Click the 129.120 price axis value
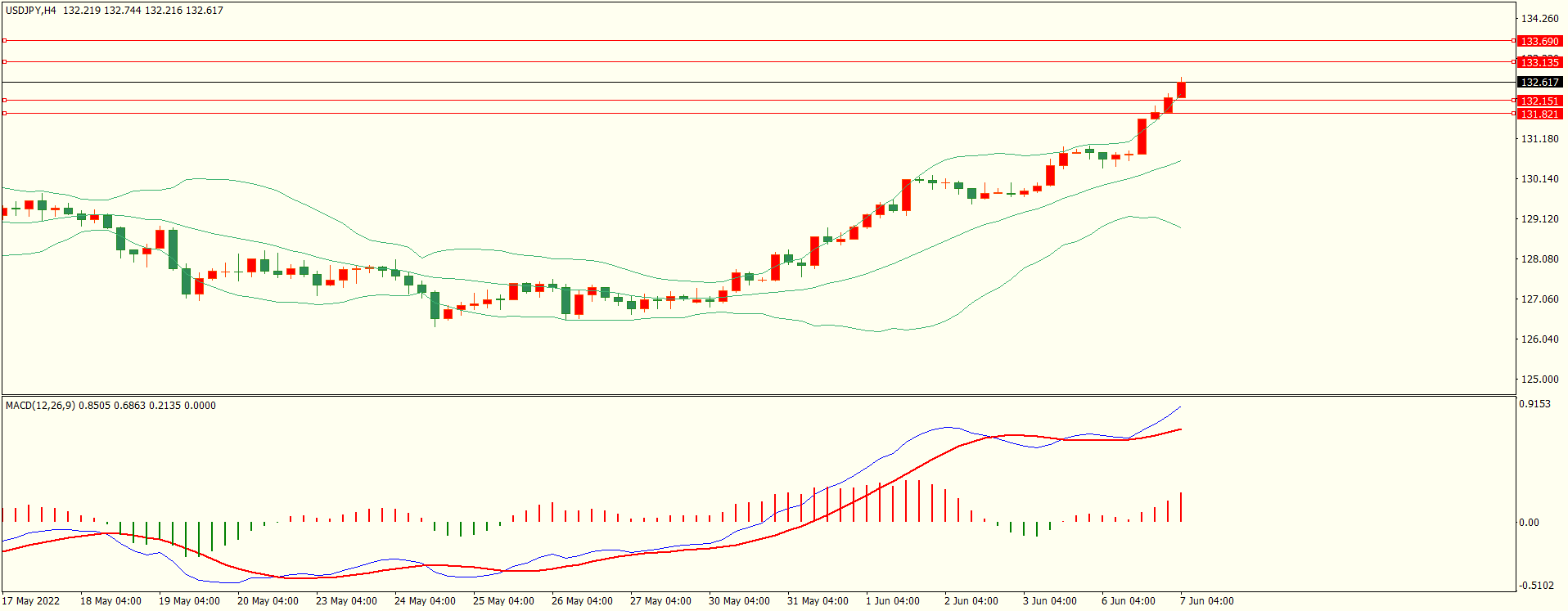The width and height of the screenshot is (1568, 611). click(x=1539, y=219)
